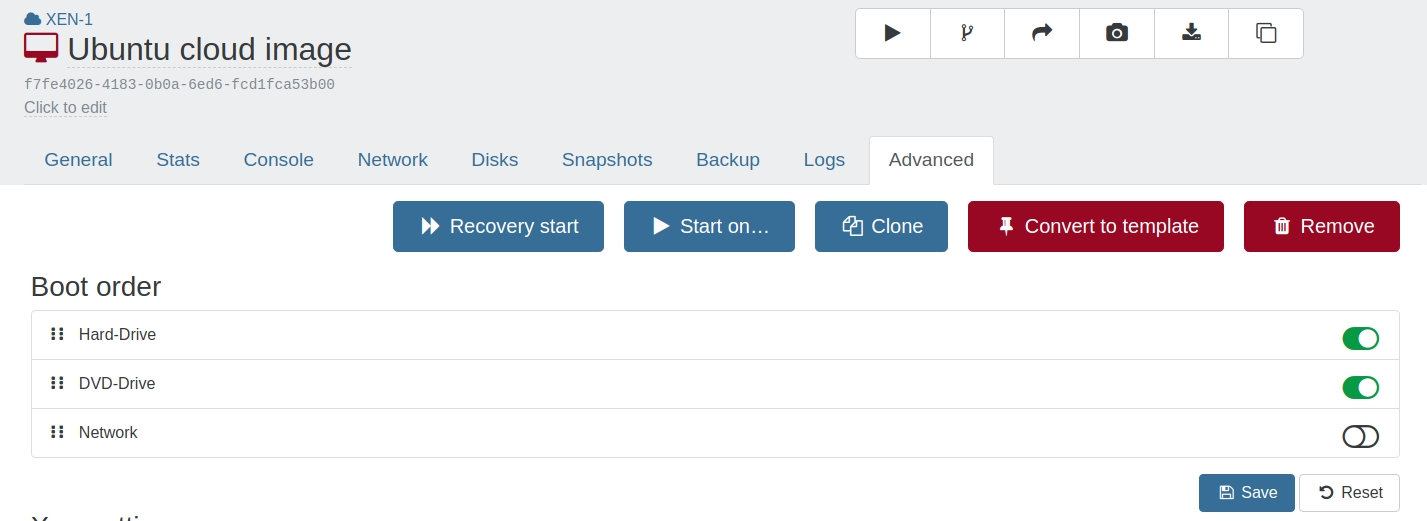The height and width of the screenshot is (521, 1427).
Task: Take a snapshot with the camera icon
Action: [1117, 33]
